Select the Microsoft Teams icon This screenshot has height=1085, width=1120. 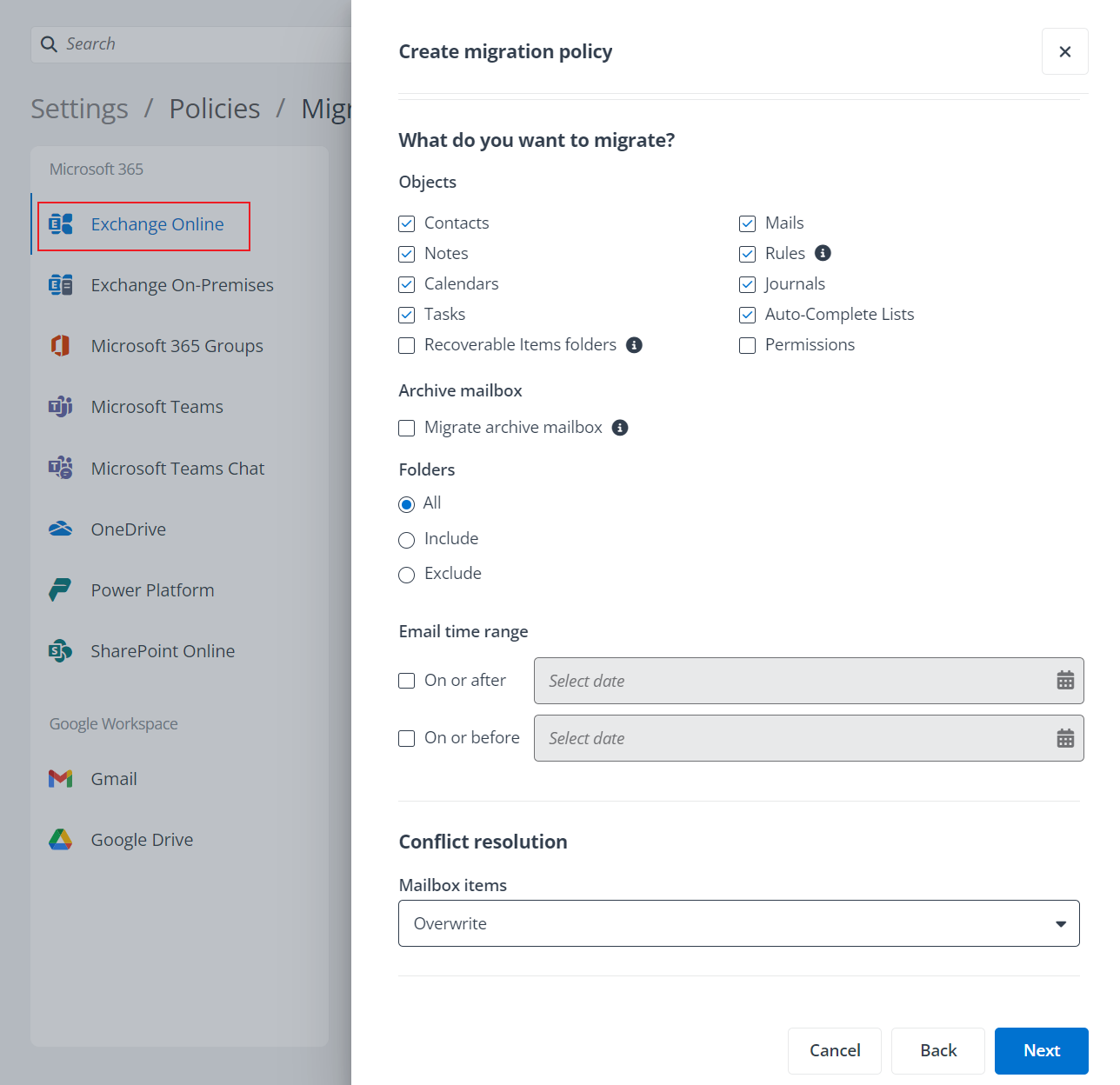pyautogui.click(x=59, y=406)
